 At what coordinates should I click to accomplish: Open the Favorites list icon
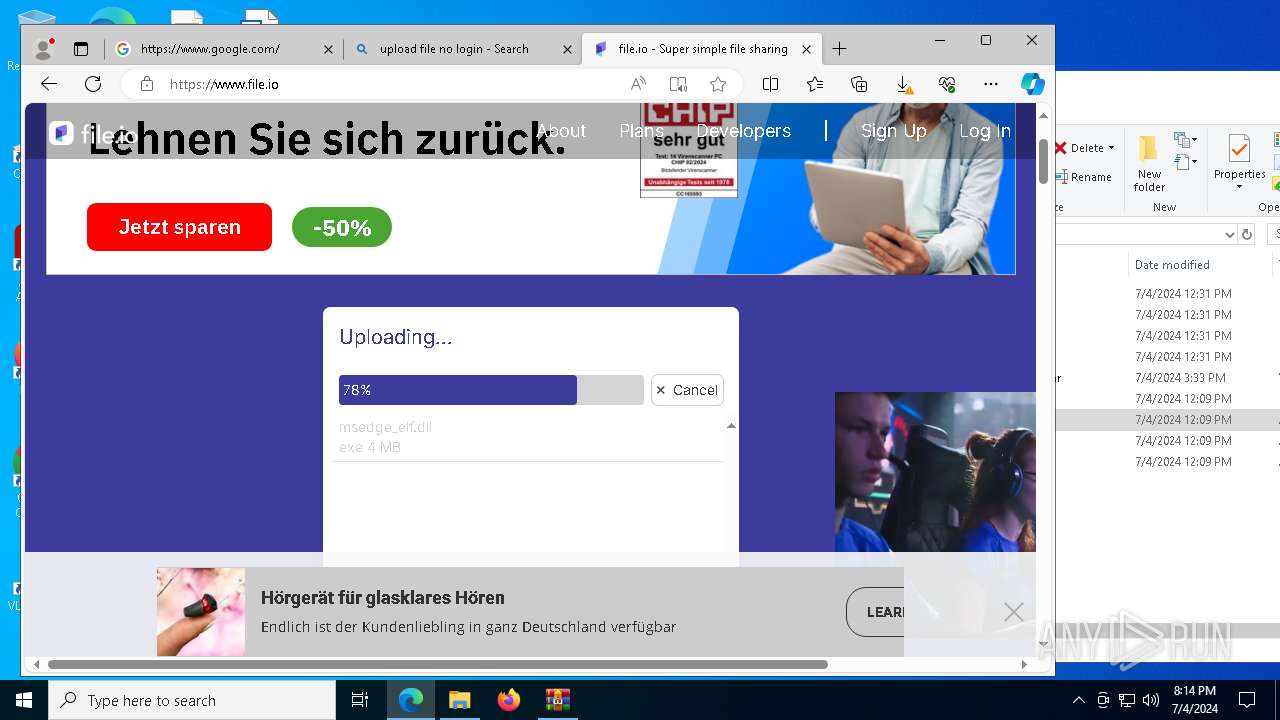(x=815, y=84)
